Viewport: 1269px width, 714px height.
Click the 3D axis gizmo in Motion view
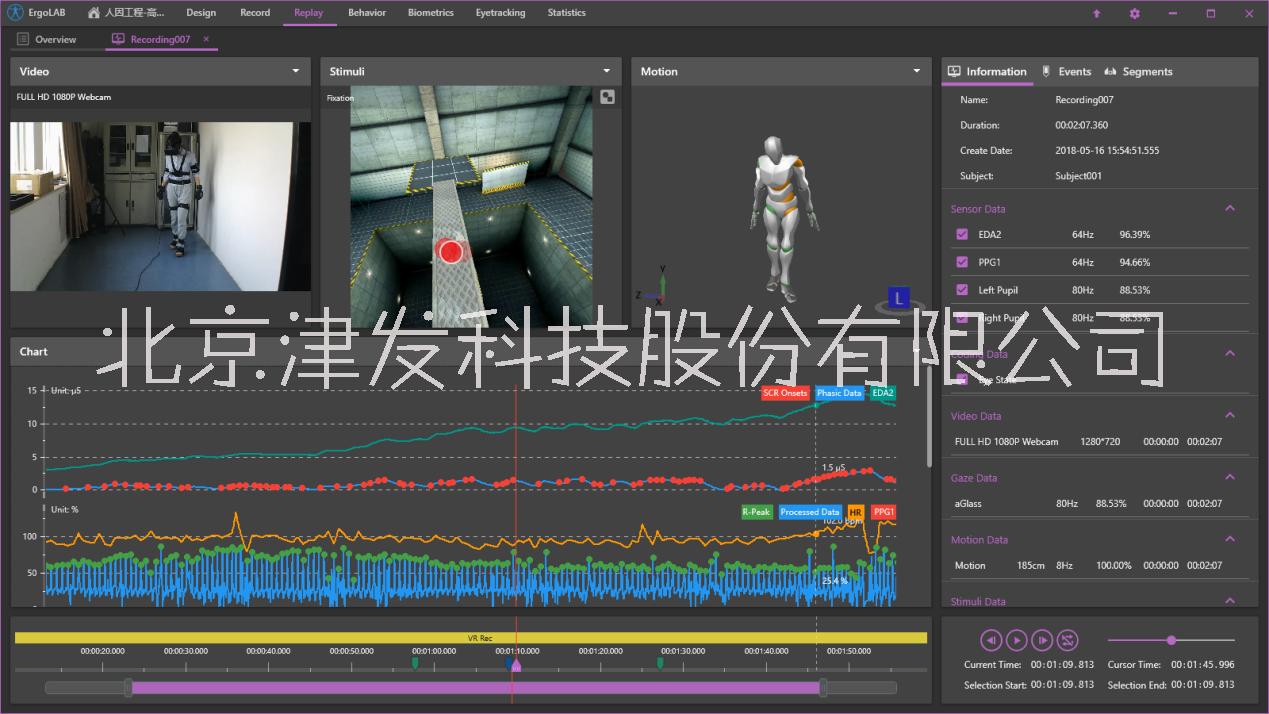(652, 288)
